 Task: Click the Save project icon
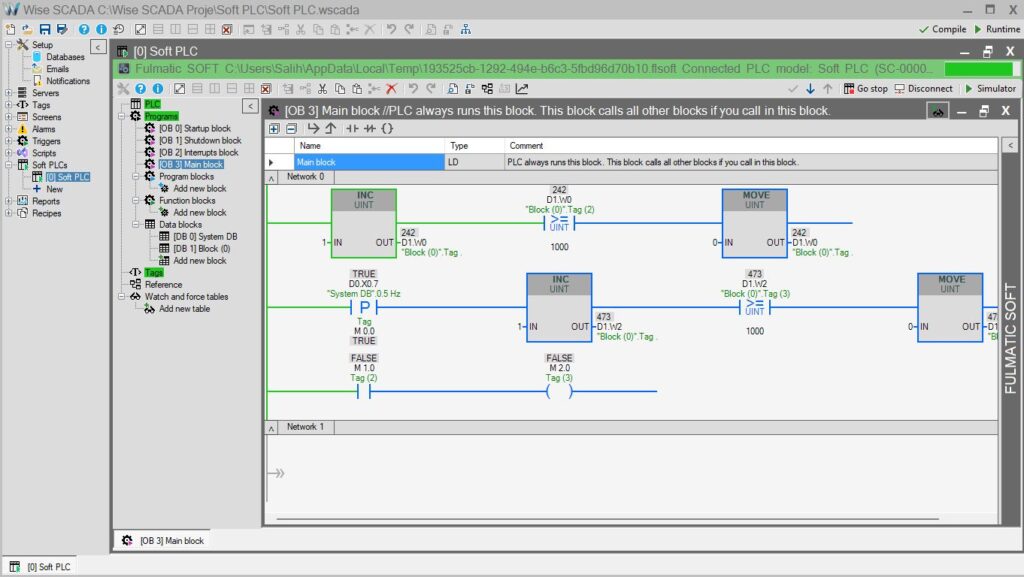(46, 29)
